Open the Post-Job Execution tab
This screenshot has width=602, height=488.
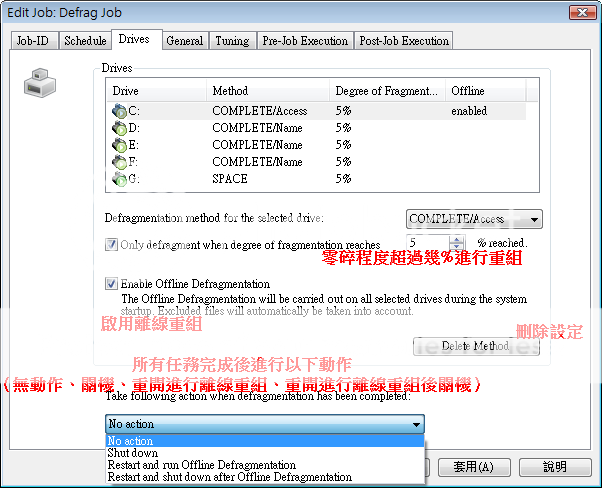pyautogui.click(x=404, y=41)
